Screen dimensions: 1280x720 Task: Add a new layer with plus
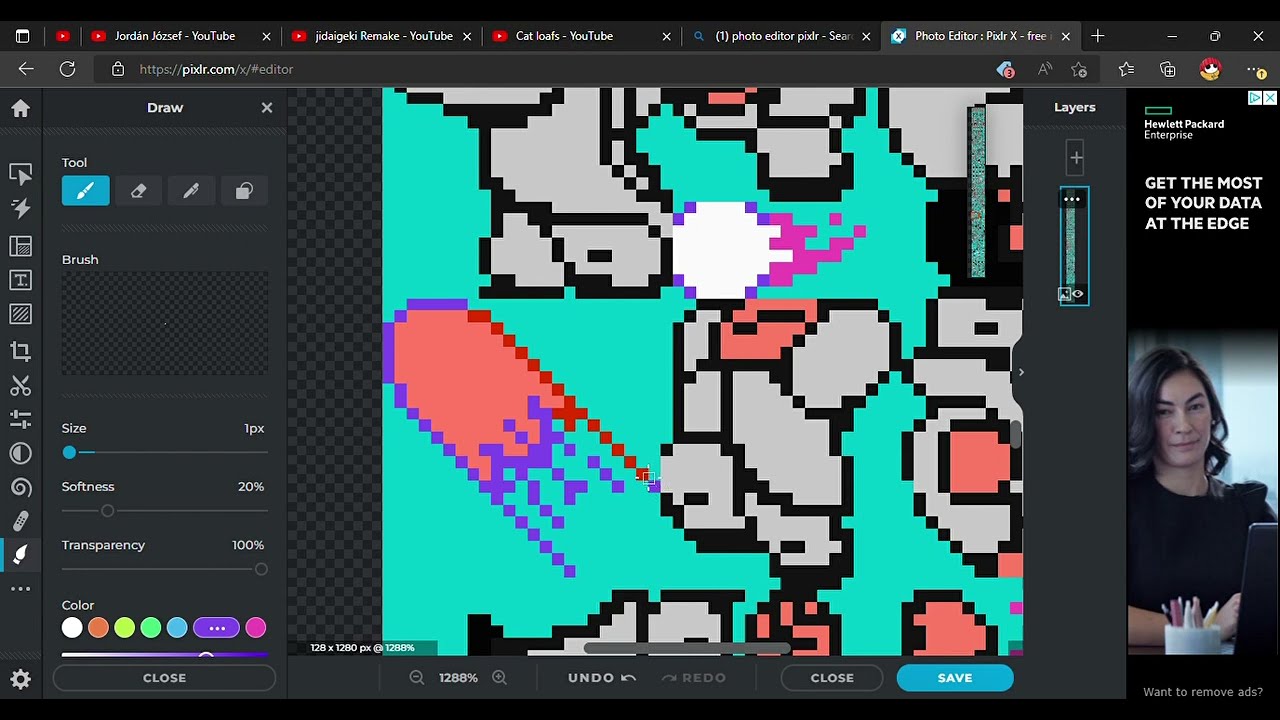coord(1075,157)
